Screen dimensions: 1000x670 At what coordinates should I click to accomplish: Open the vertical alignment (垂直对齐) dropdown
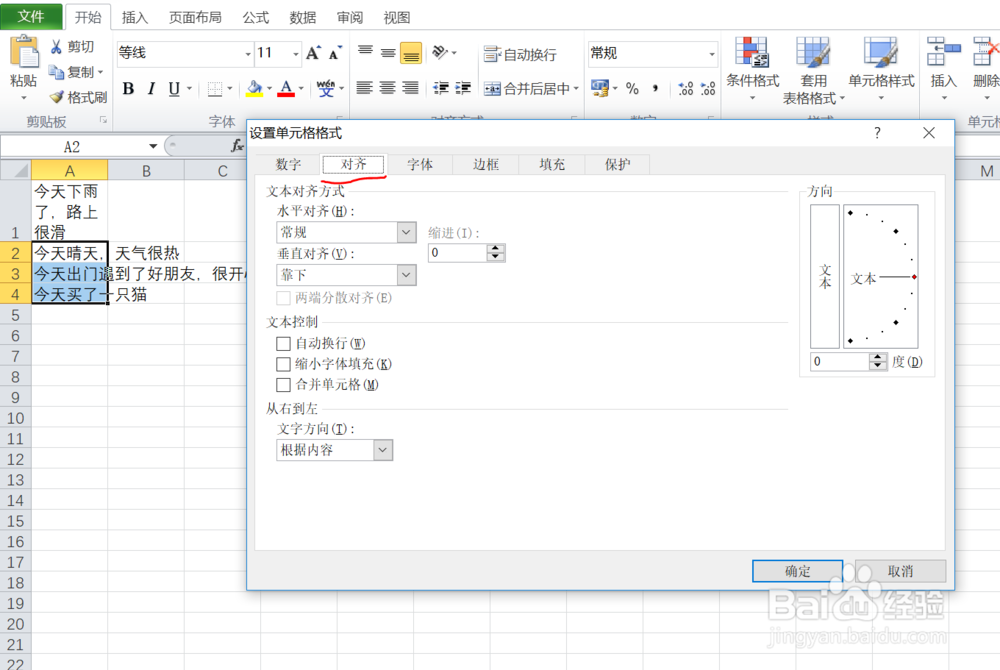pyautogui.click(x=406, y=275)
